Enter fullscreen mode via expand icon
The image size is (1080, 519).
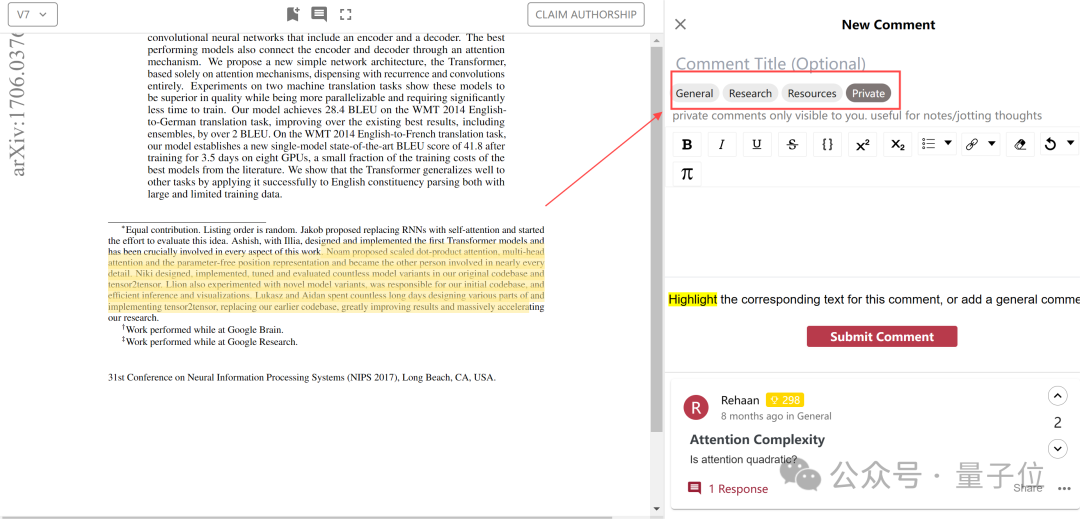click(x=346, y=14)
